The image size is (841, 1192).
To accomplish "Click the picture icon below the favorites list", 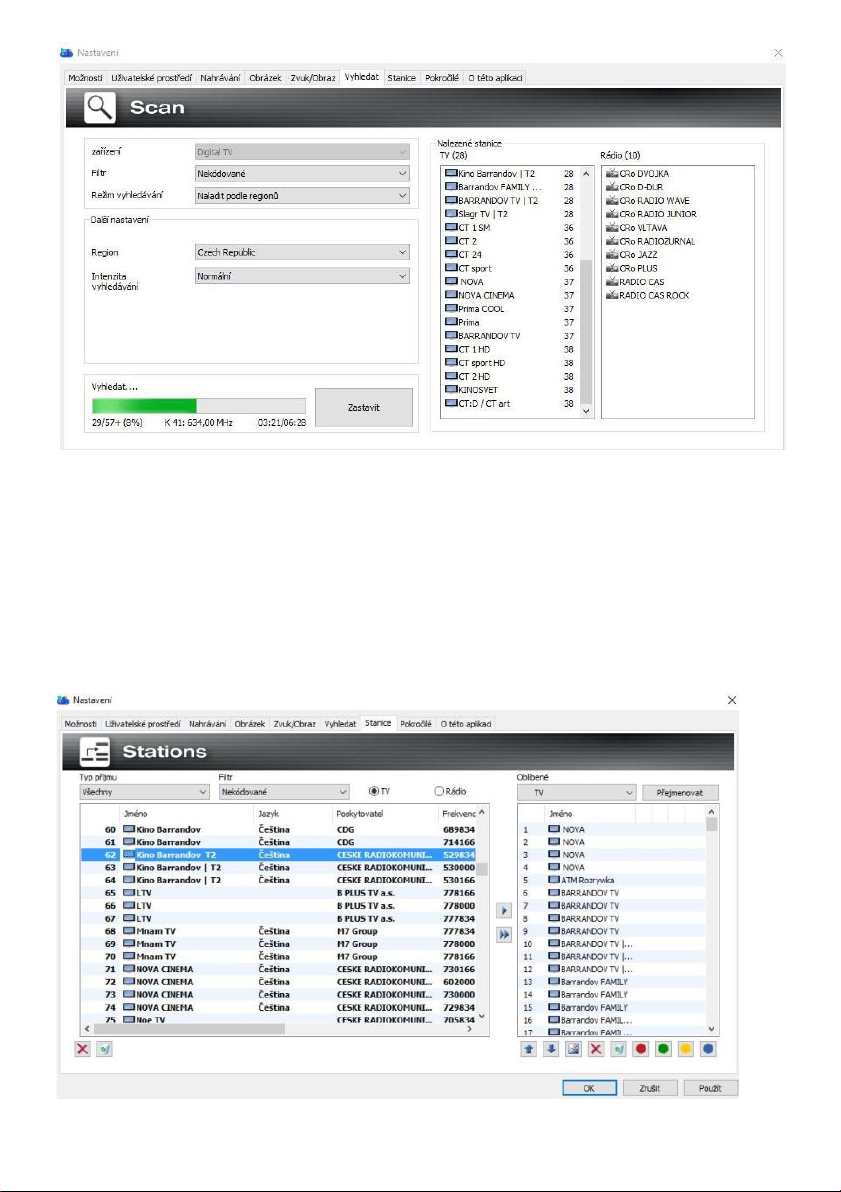I will (573, 1049).
